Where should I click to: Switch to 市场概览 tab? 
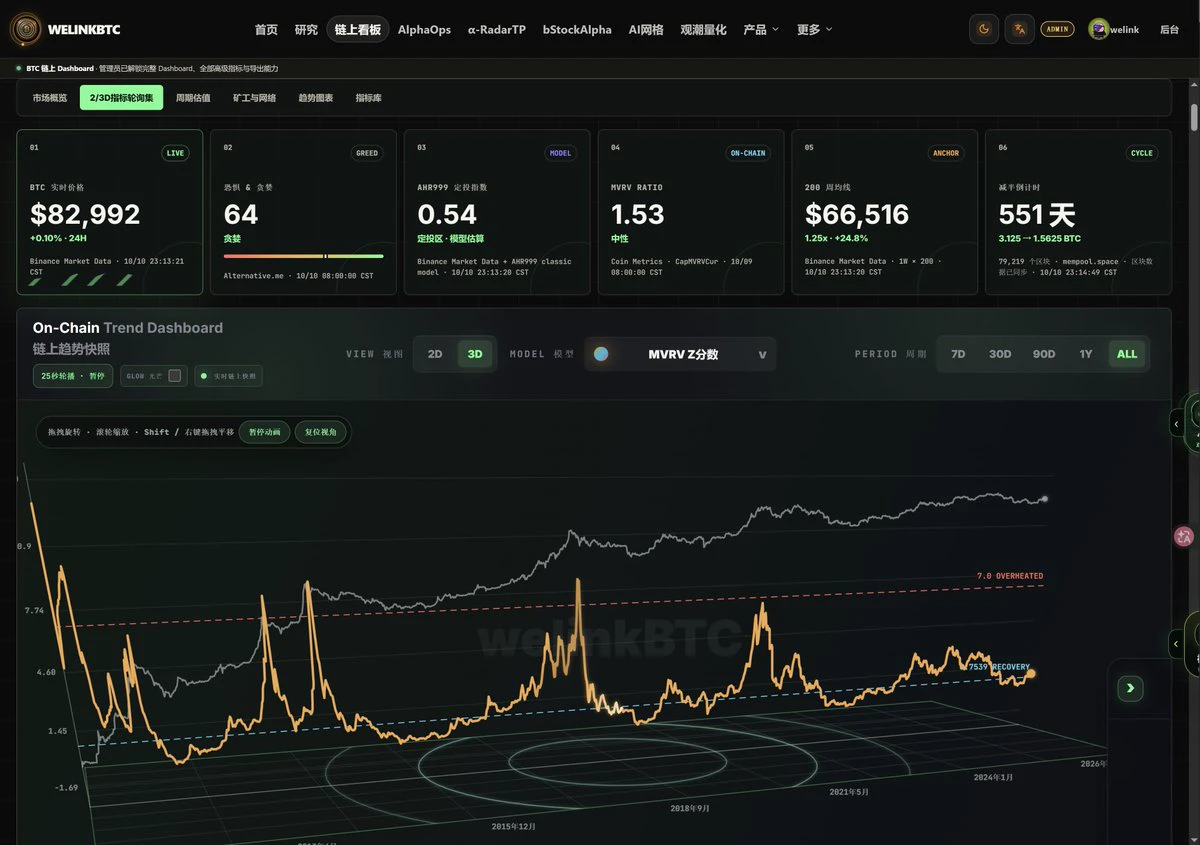pyautogui.click(x=50, y=98)
